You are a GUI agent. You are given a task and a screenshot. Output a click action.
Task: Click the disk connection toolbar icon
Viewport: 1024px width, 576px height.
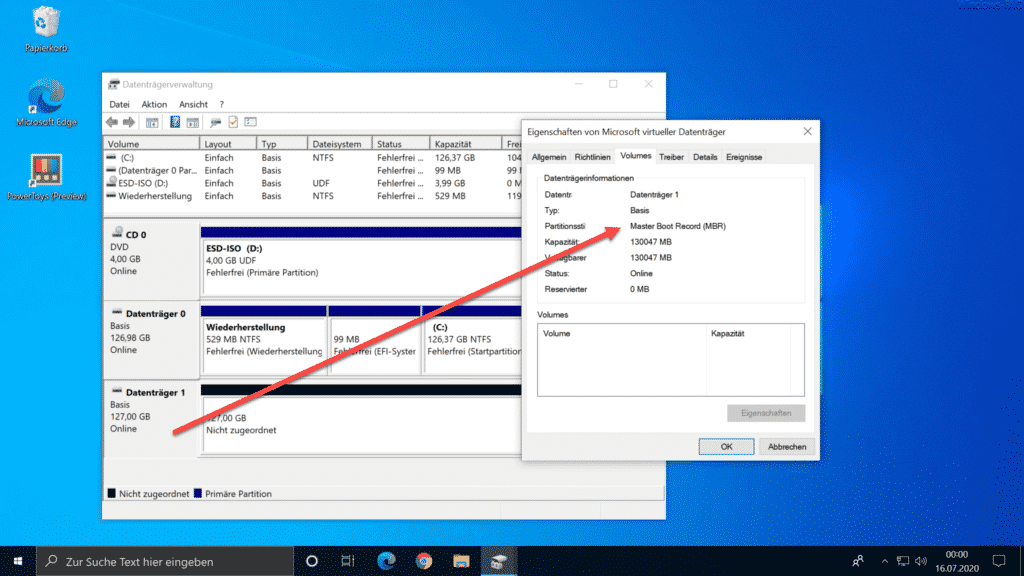coord(215,122)
